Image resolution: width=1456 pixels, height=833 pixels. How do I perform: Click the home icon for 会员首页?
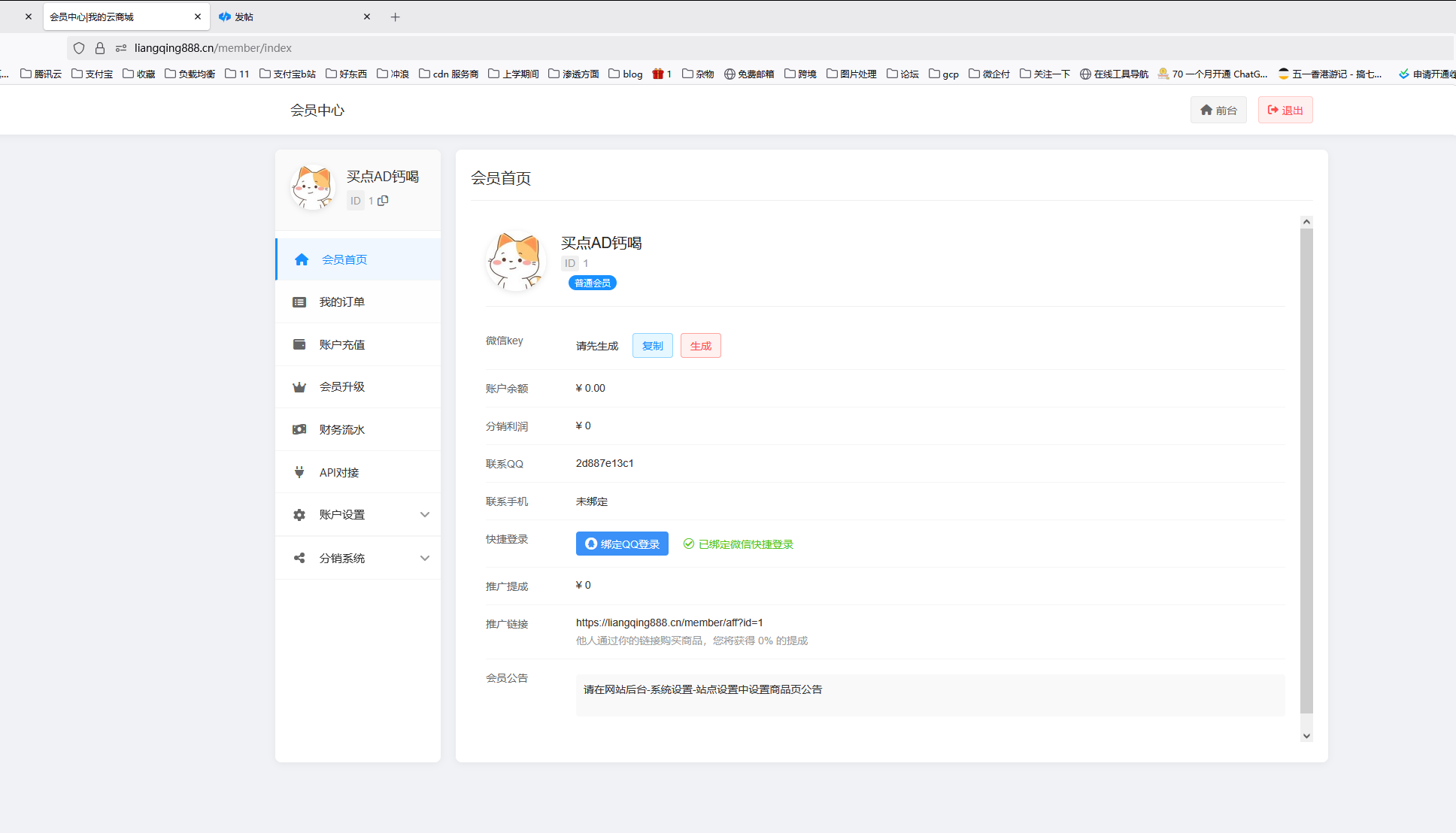302,259
